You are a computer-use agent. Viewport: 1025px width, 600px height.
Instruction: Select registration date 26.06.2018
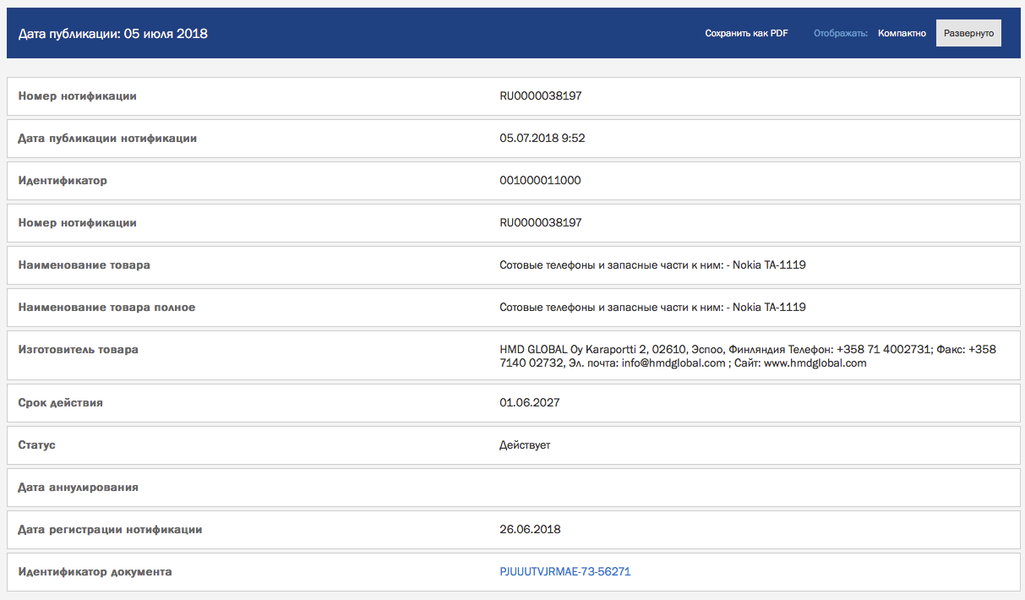tap(530, 529)
